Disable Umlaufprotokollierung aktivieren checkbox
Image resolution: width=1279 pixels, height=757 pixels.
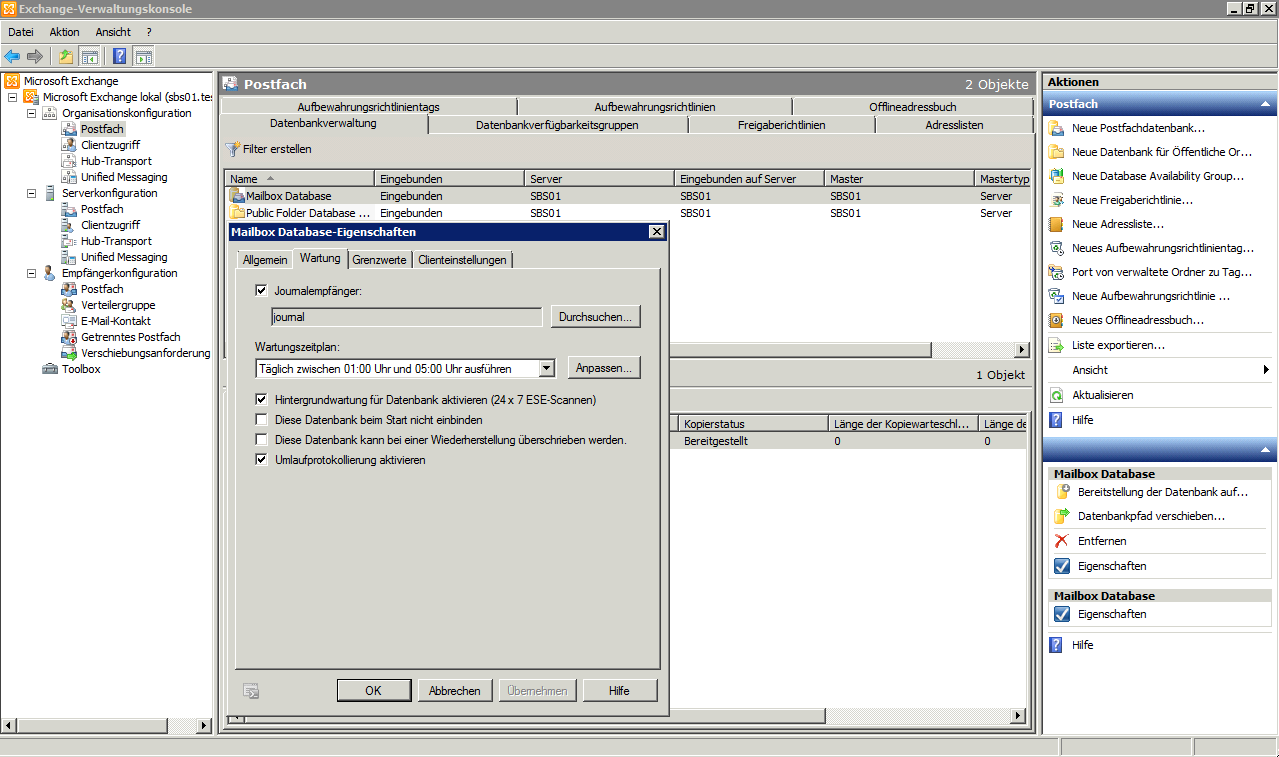[x=262, y=460]
